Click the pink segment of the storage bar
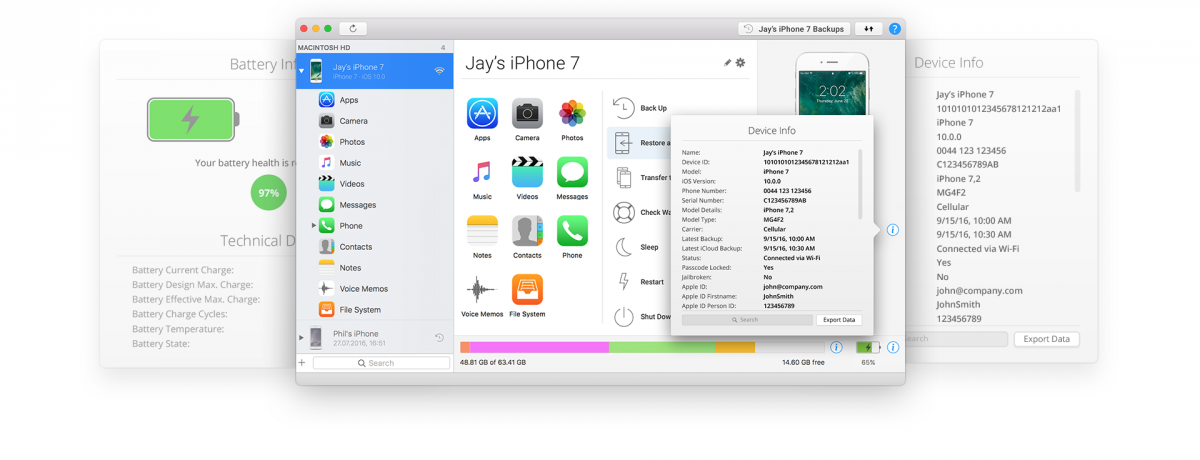Image resolution: width=1200 pixels, height=460 pixels. [539, 347]
